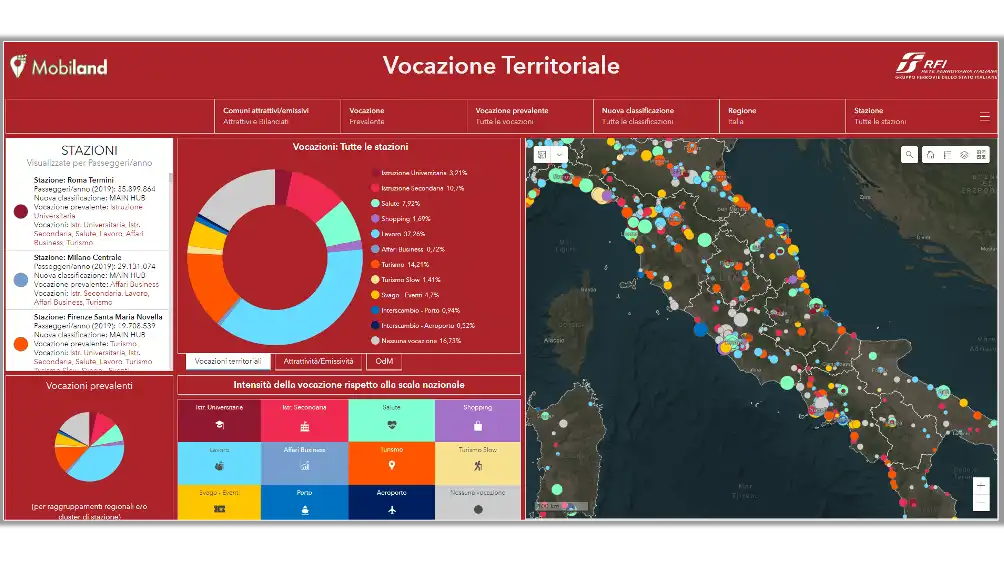Image resolution: width=1004 pixels, height=565 pixels.
Task: Click the map selection tool icon
Action: point(542,154)
